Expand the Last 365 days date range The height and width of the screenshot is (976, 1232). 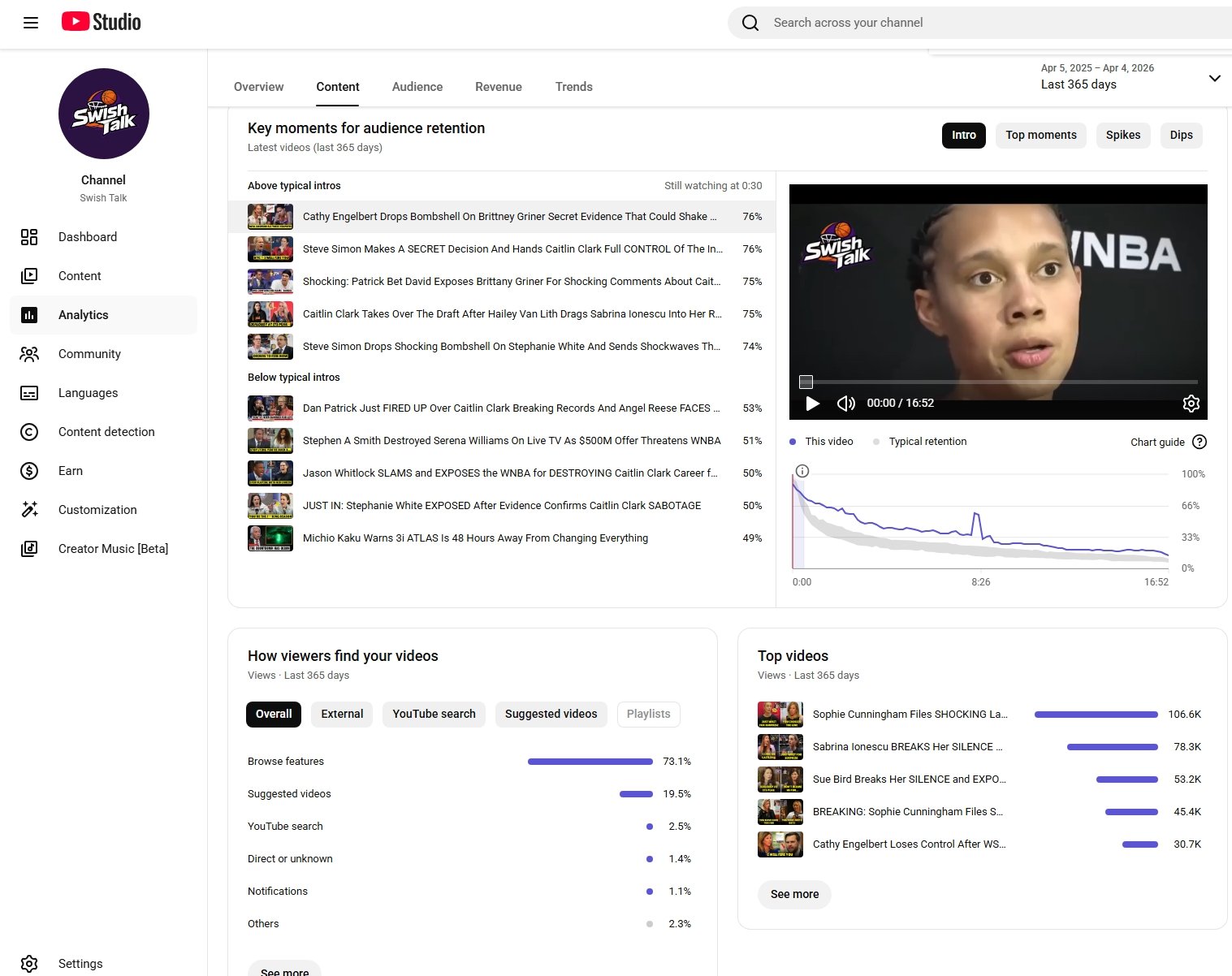coord(1214,79)
